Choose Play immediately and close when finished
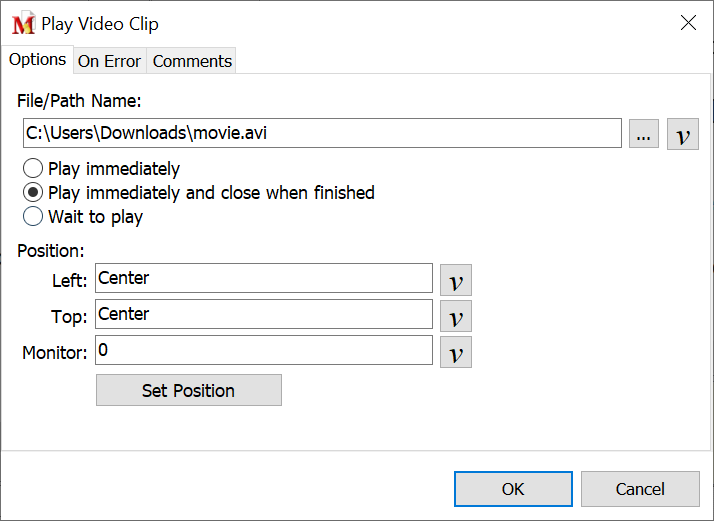714x521 pixels. [33, 193]
